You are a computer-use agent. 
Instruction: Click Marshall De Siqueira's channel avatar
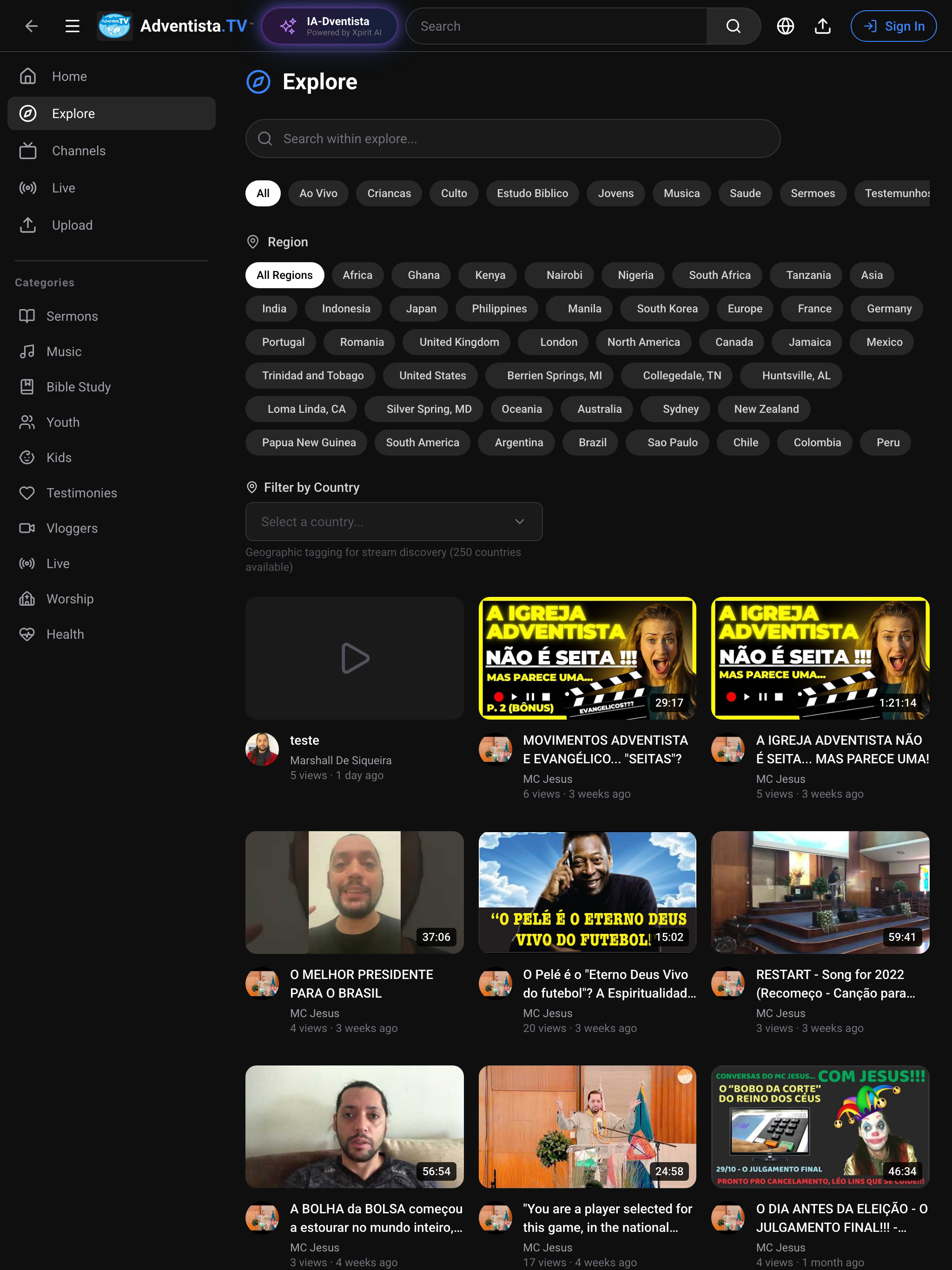pyautogui.click(x=262, y=749)
